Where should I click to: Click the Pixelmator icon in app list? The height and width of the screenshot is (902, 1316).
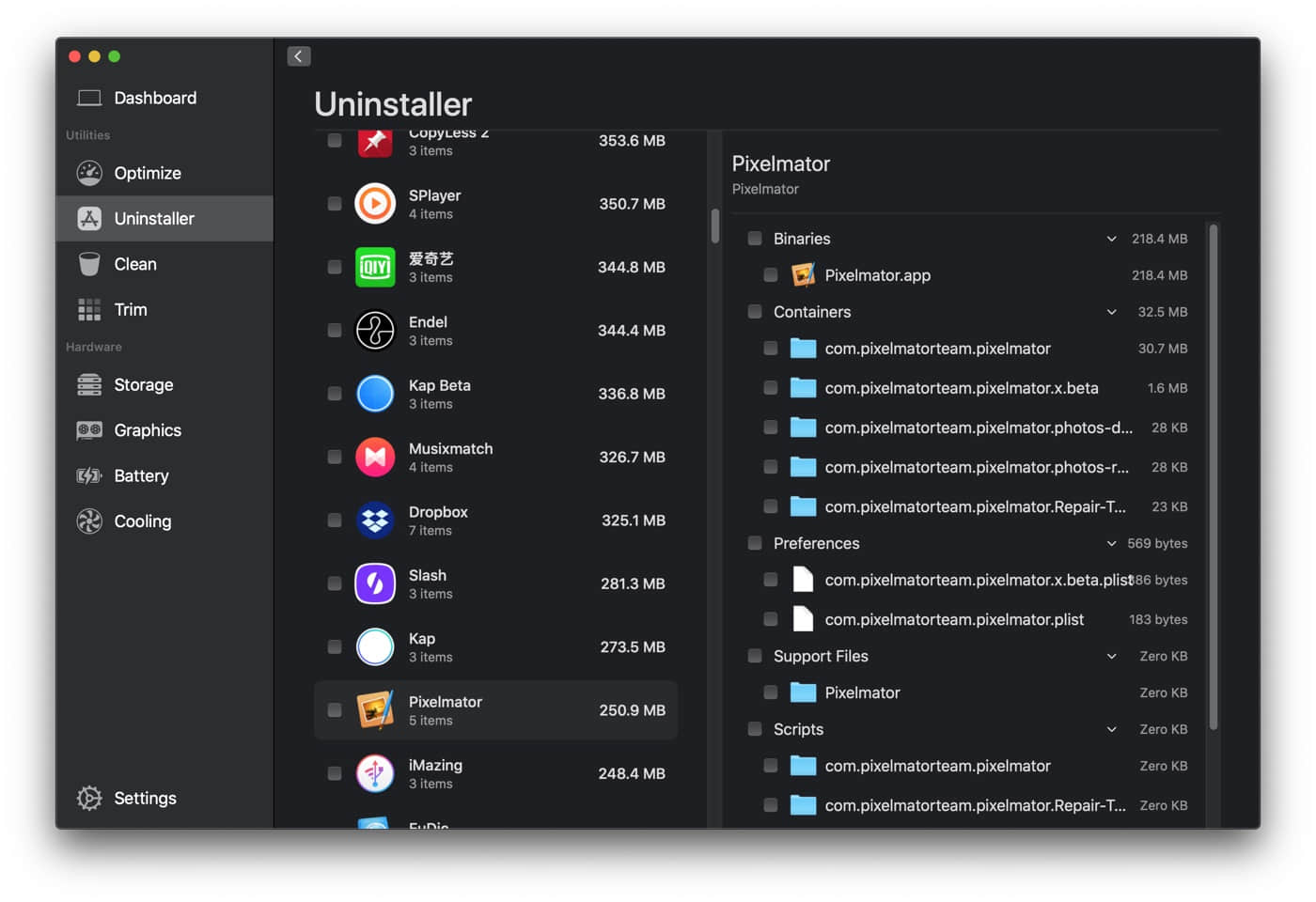(x=375, y=710)
